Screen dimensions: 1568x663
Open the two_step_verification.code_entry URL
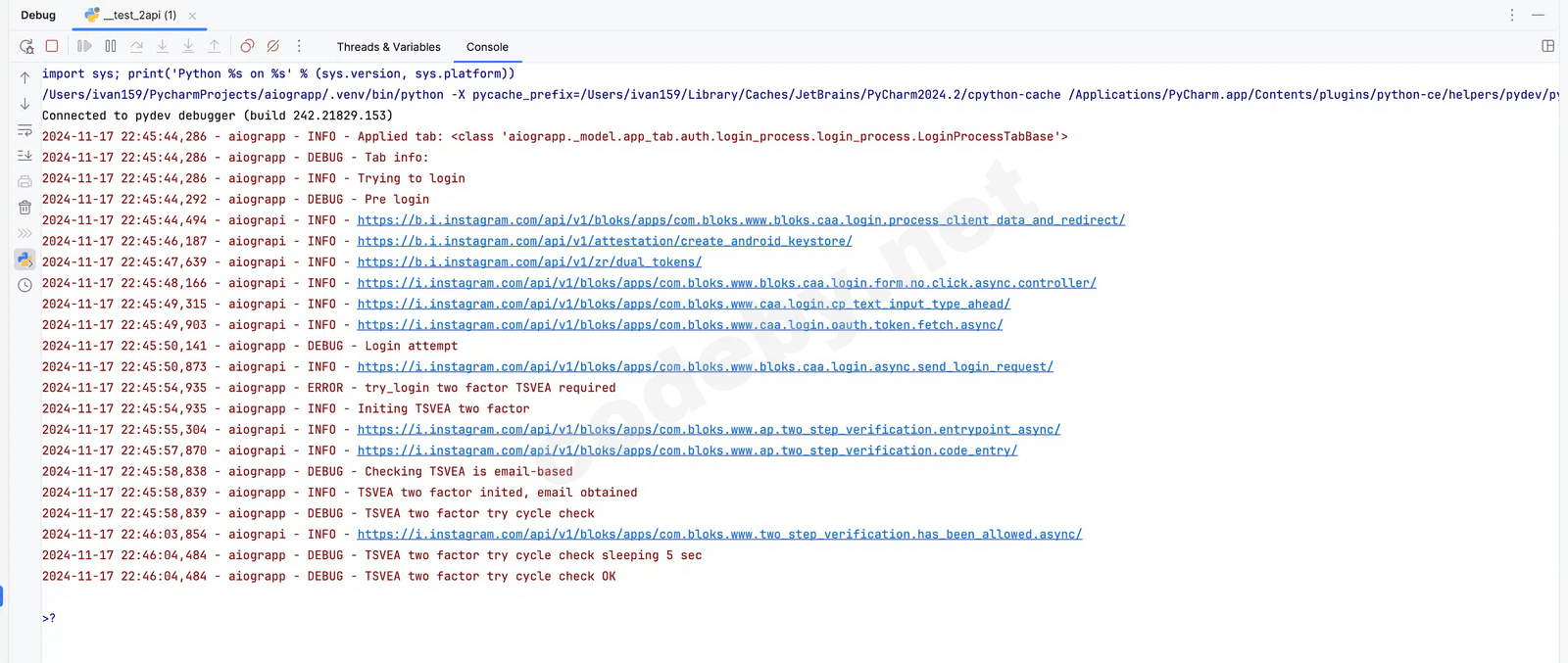687,450
